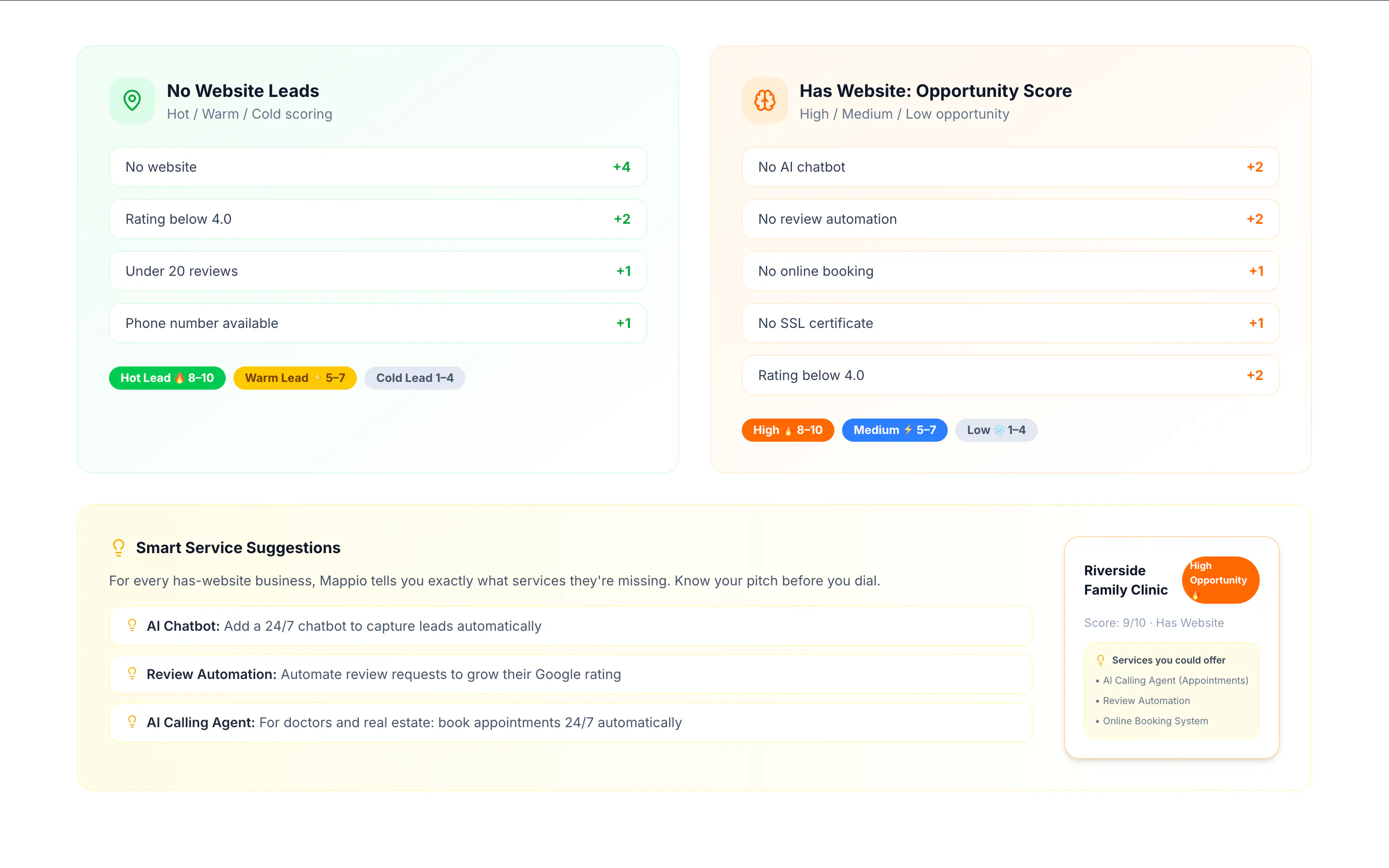Open the AI Chatbot suggestion row
Viewport: 1389px width, 868px height.
pyautogui.click(x=571, y=626)
